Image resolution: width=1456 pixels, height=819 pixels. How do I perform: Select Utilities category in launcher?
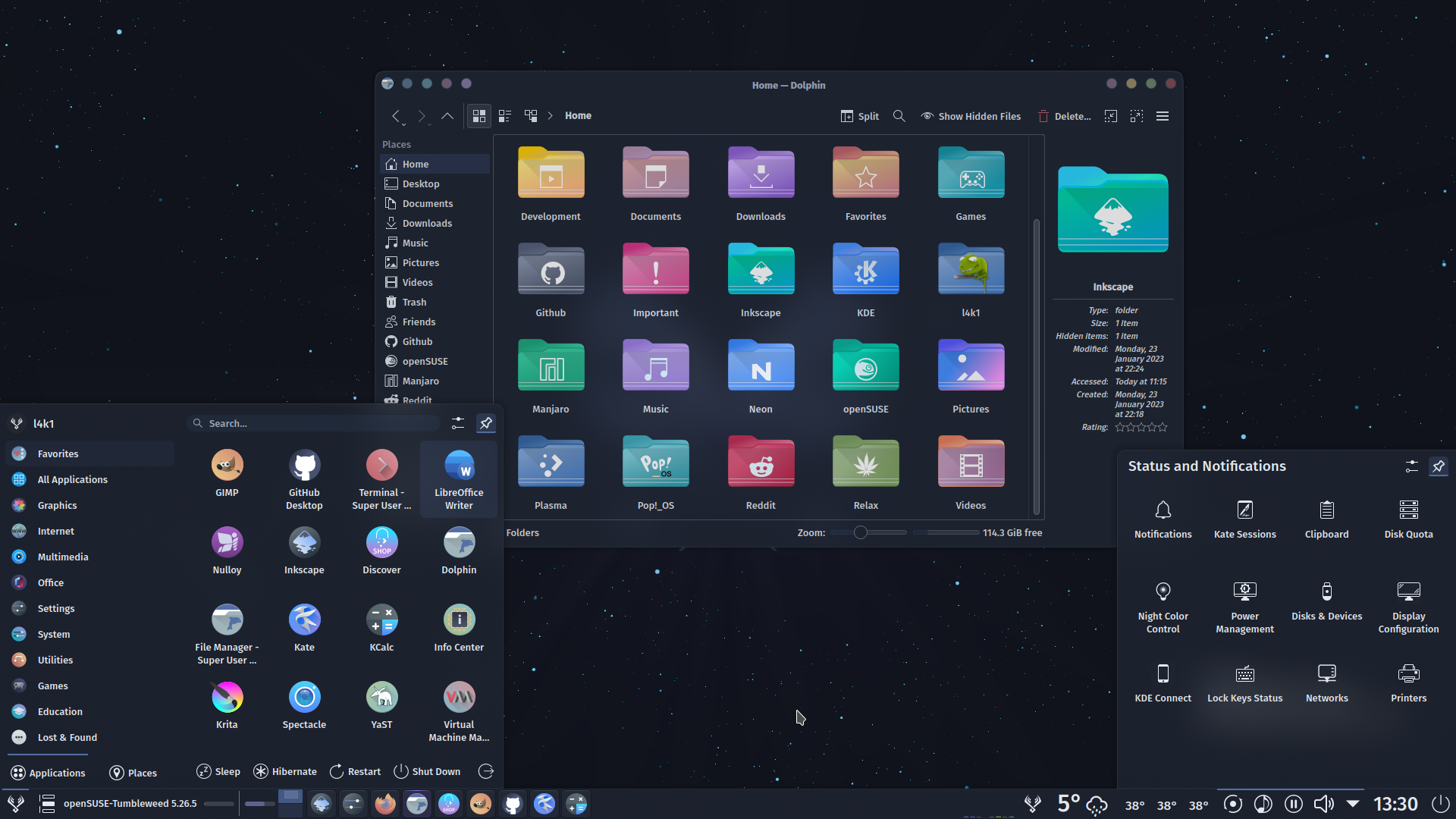89,660
